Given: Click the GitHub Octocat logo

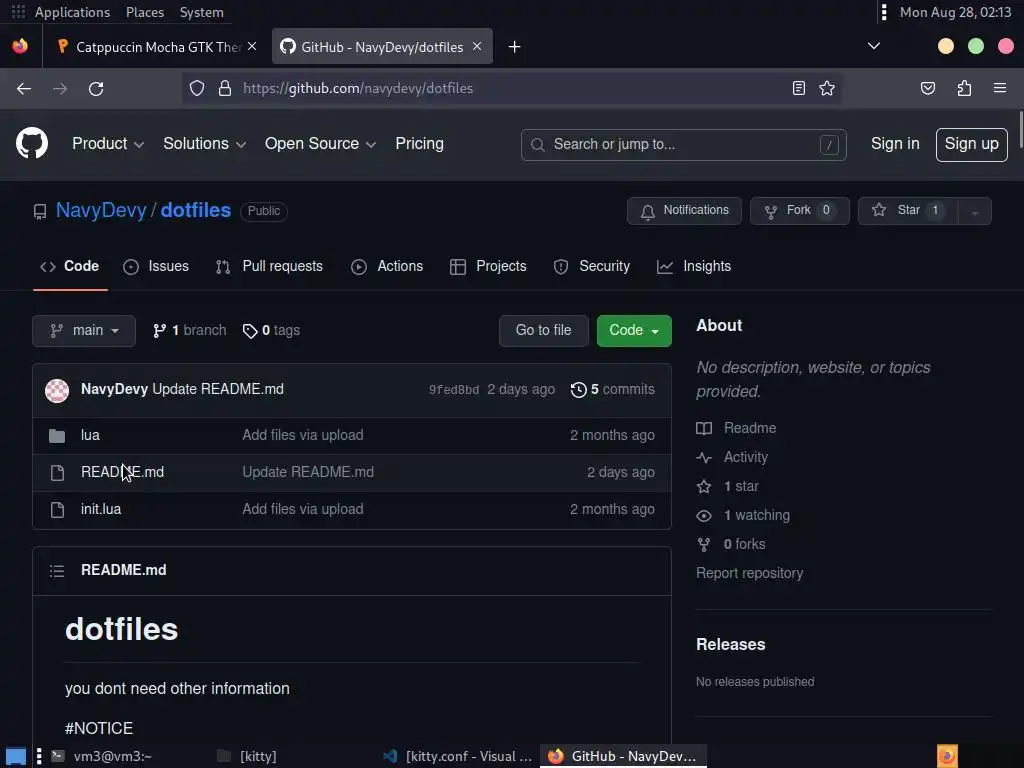Looking at the screenshot, I should tap(31, 143).
